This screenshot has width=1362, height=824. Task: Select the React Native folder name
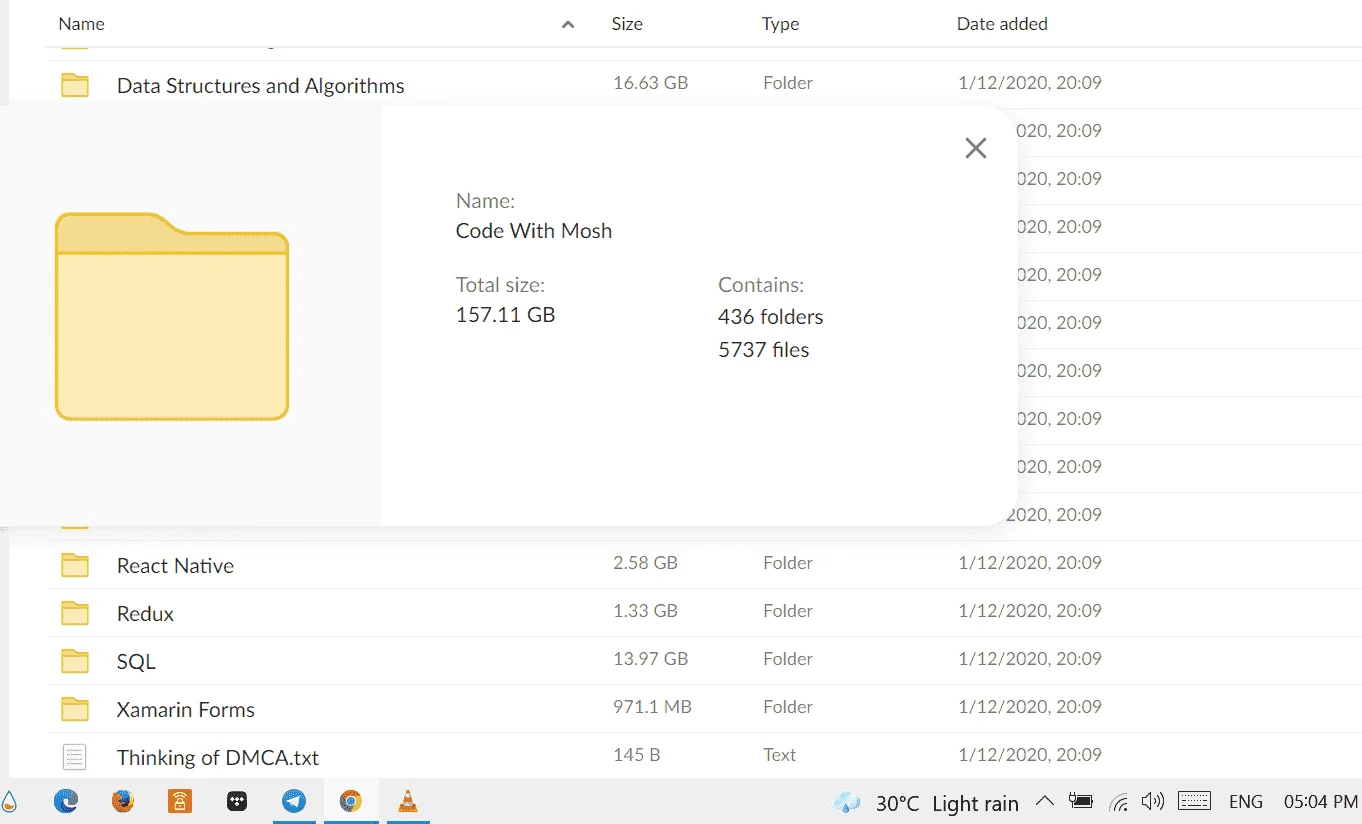tap(175, 566)
